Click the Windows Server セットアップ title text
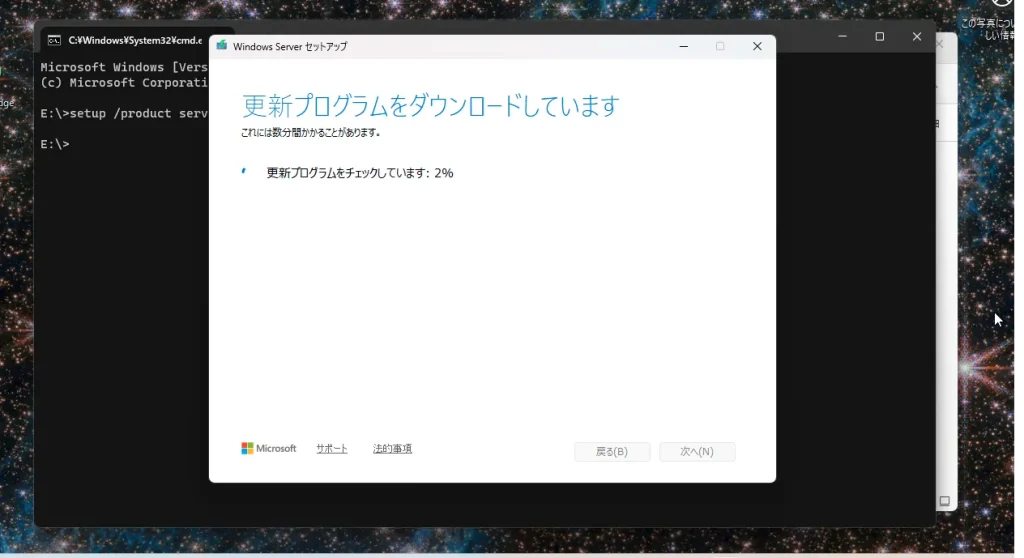 tap(290, 46)
